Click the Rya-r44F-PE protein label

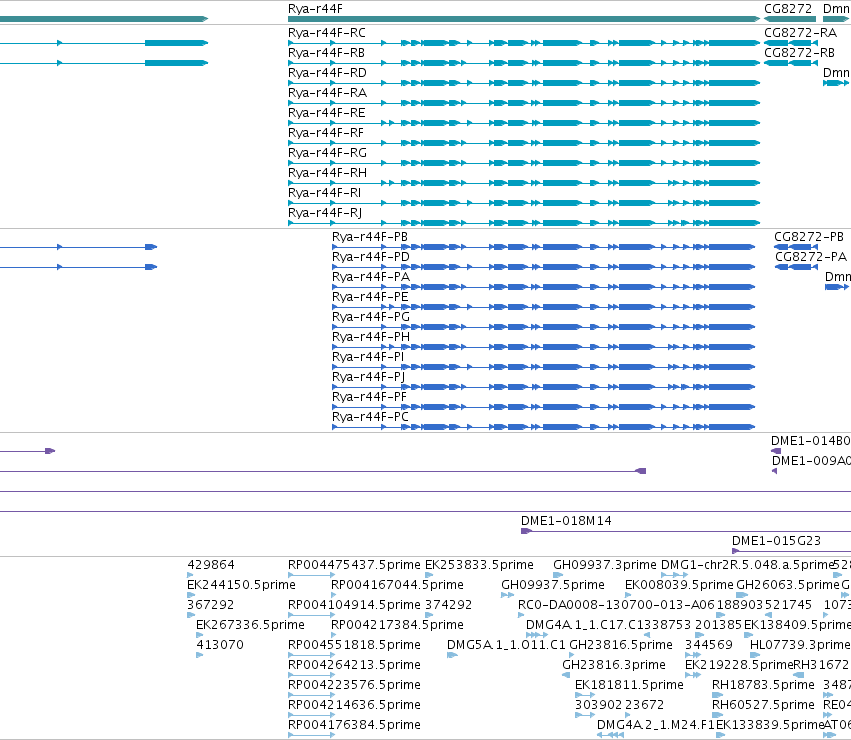coord(370,298)
